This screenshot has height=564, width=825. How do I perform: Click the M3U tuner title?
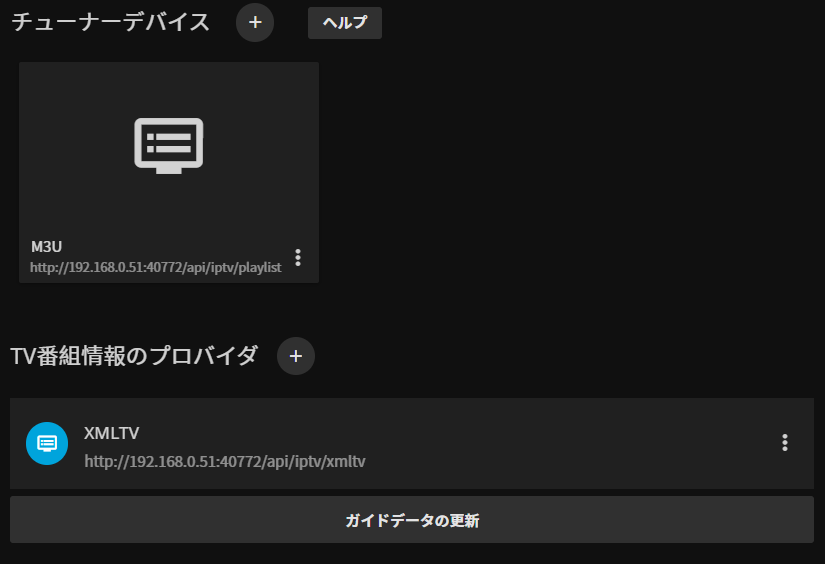click(x=47, y=246)
